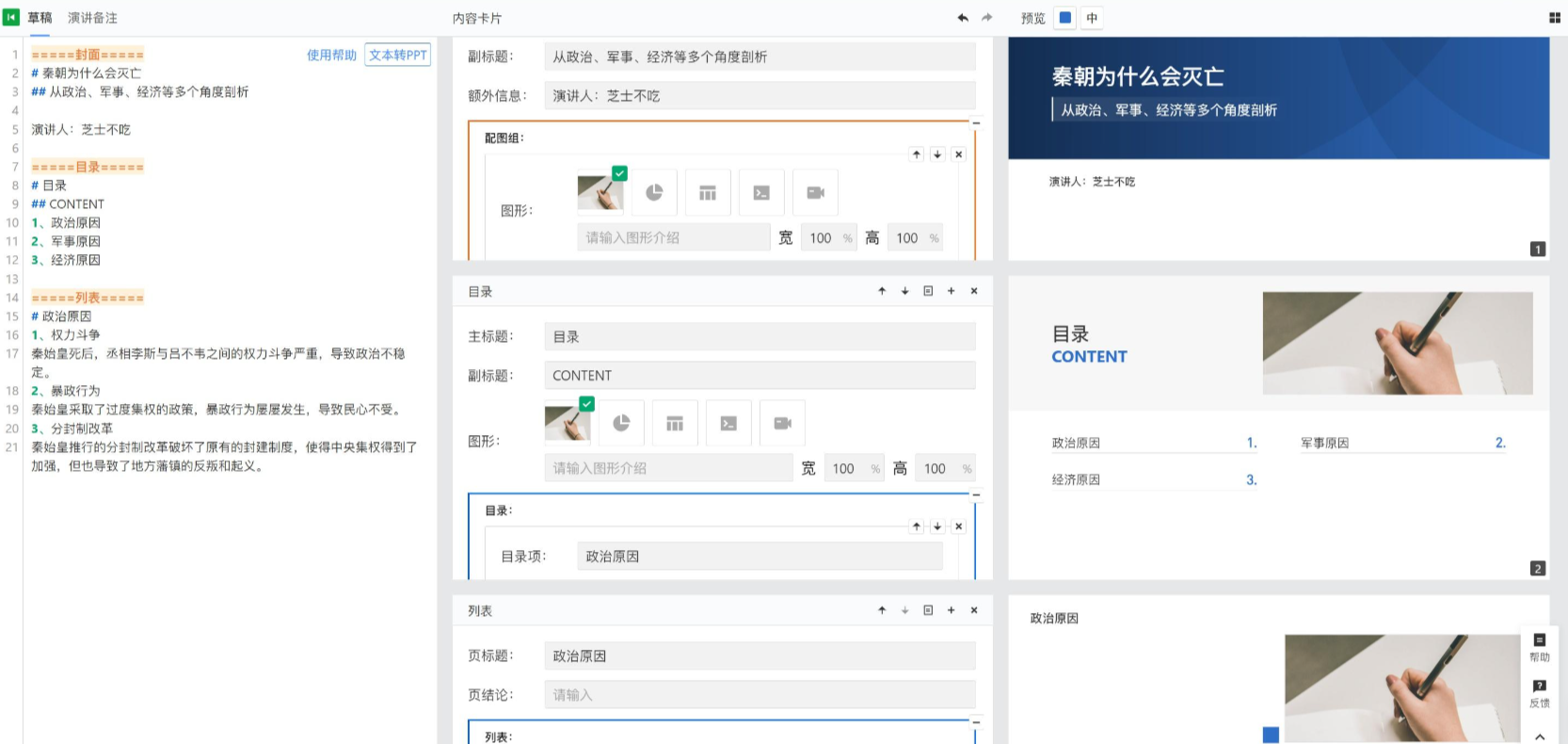
Task: Edit the 配图组 width 100 field
Action: pyautogui.click(x=828, y=237)
